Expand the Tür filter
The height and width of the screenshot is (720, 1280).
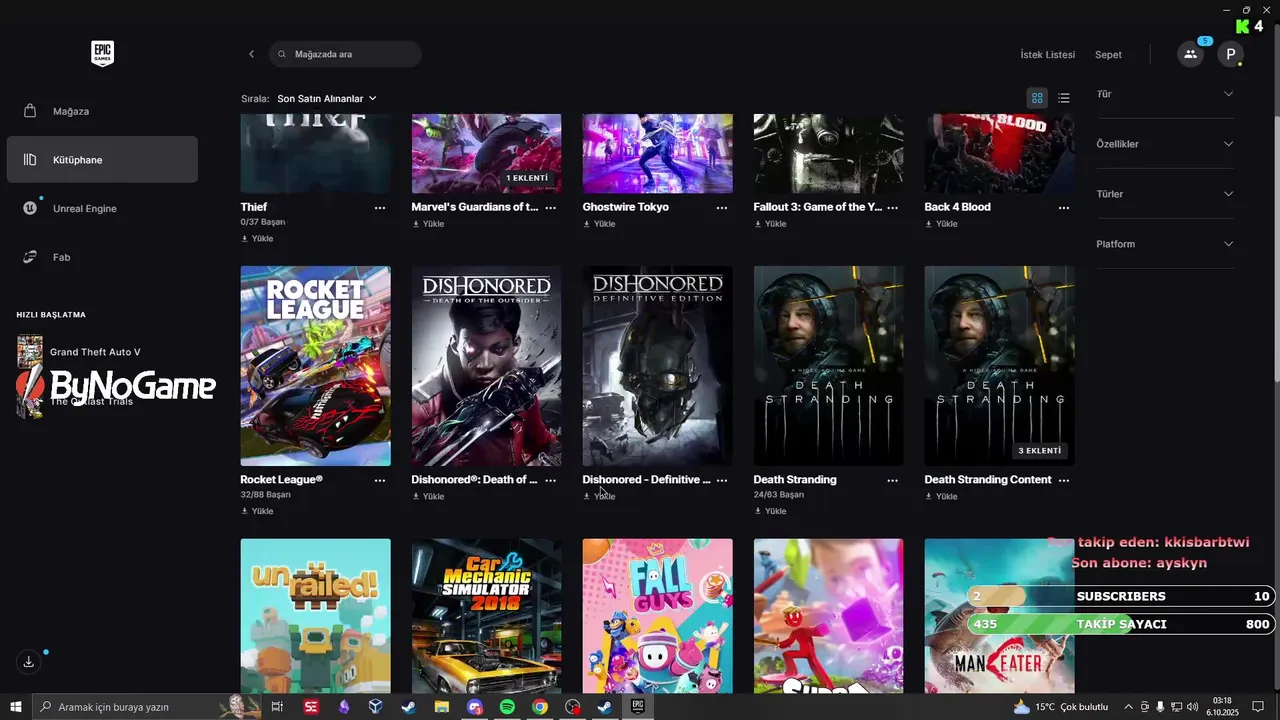click(x=1165, y=94)
